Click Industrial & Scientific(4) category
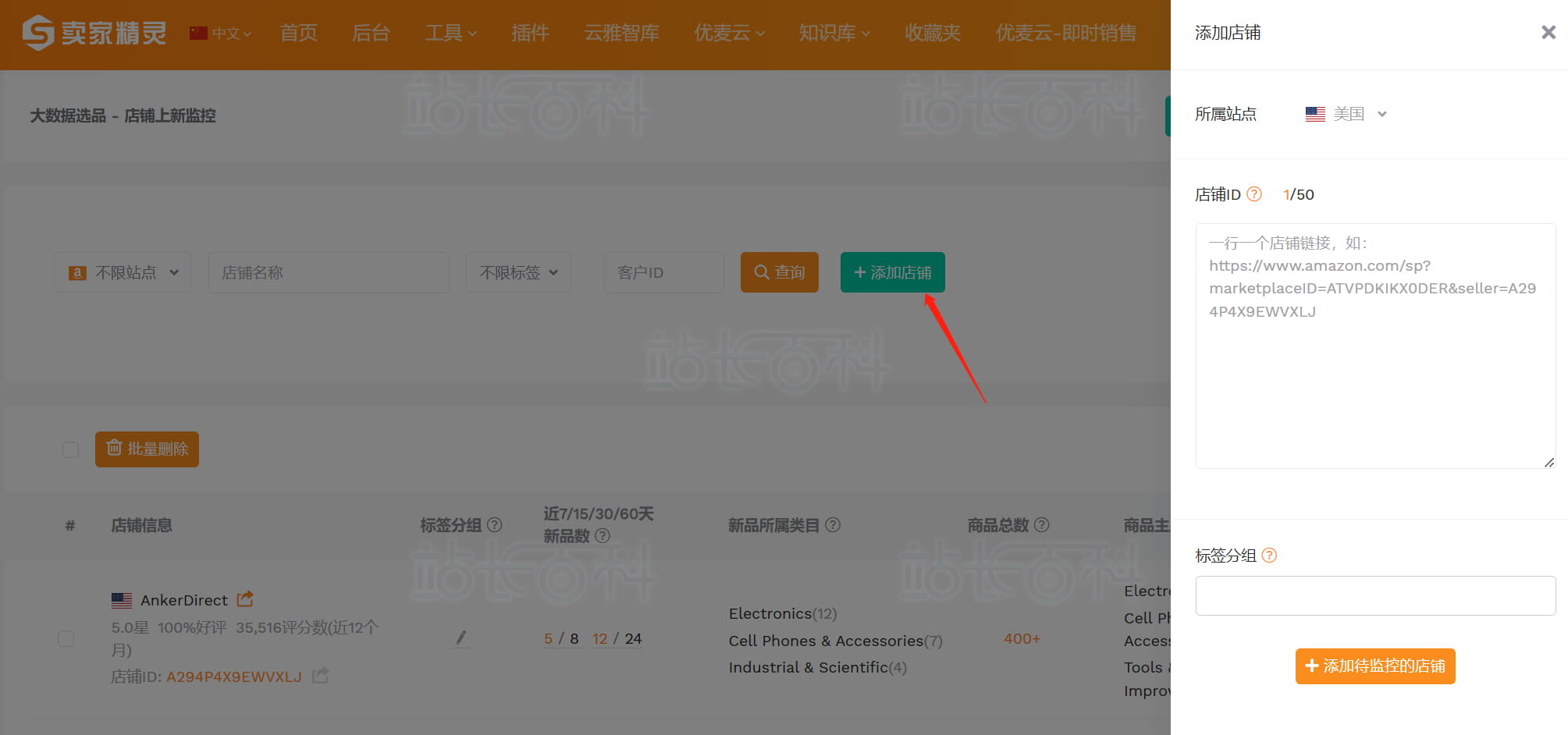This screenshot has width=1568, height=735. (x=818, y=667)
